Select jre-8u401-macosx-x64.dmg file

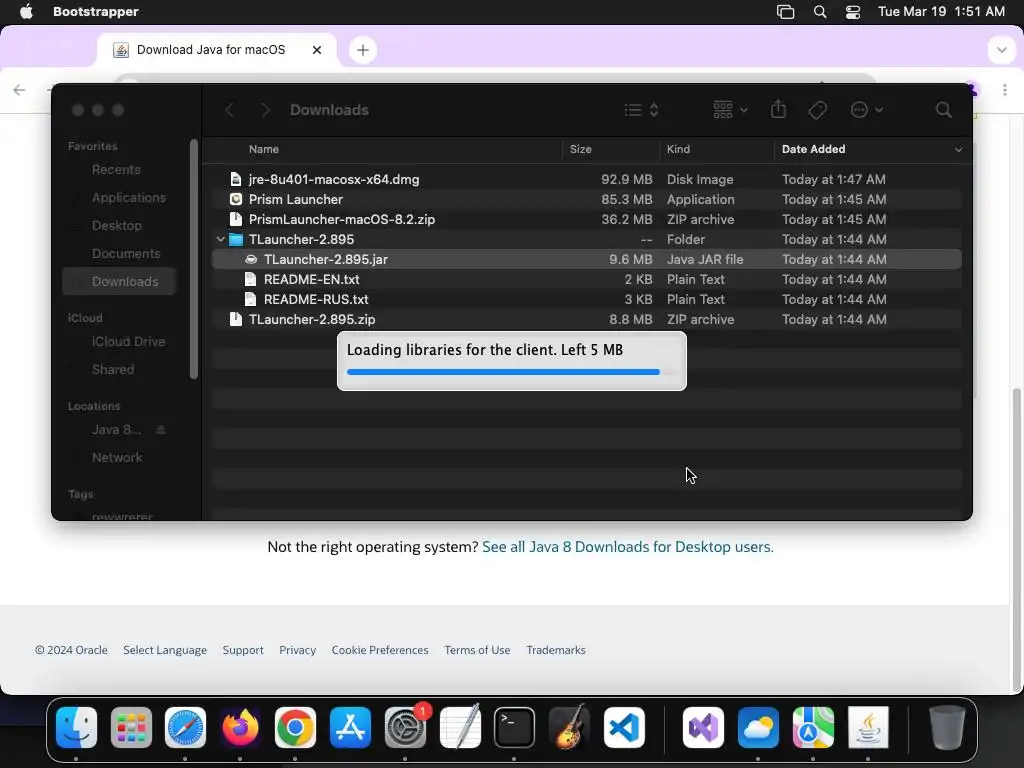point(586,179)
